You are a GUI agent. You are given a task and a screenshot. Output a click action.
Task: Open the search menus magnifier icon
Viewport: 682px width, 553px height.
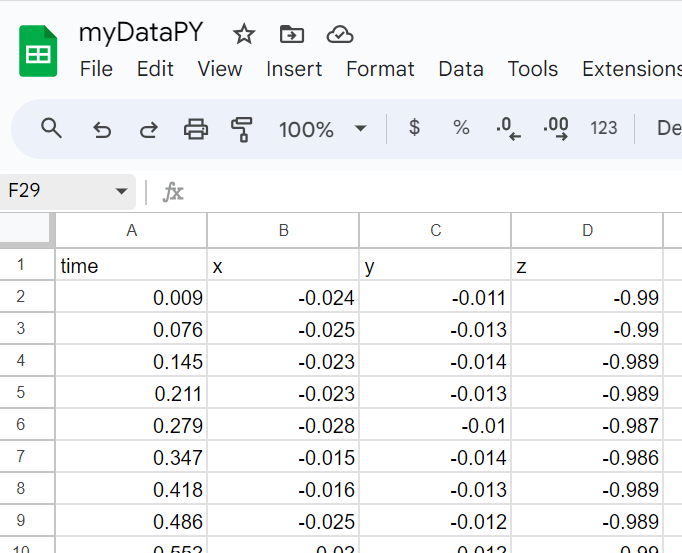pyautogui.click(x=51, y=128)
